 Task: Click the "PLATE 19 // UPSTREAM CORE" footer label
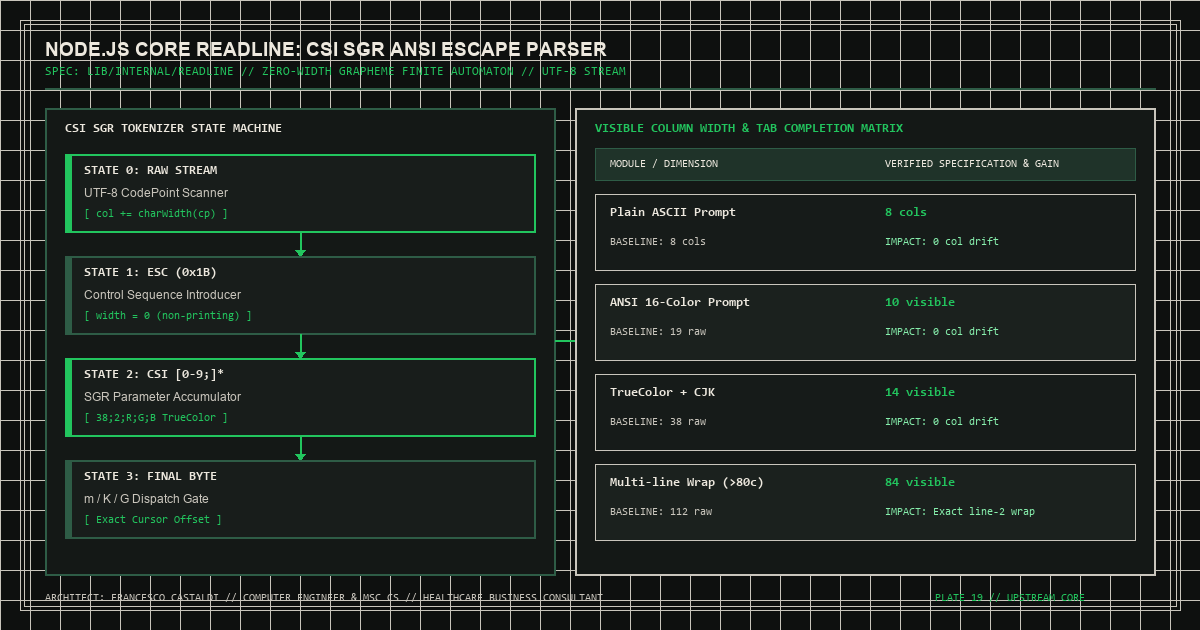click(x=1010, y=598)
